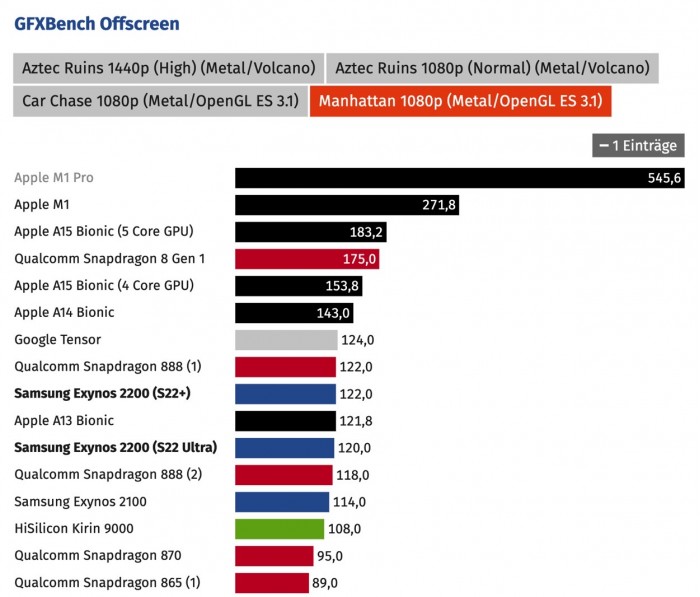
Task: Click HiSilicon Kirin 9000 label
Action: pos(74,528)
